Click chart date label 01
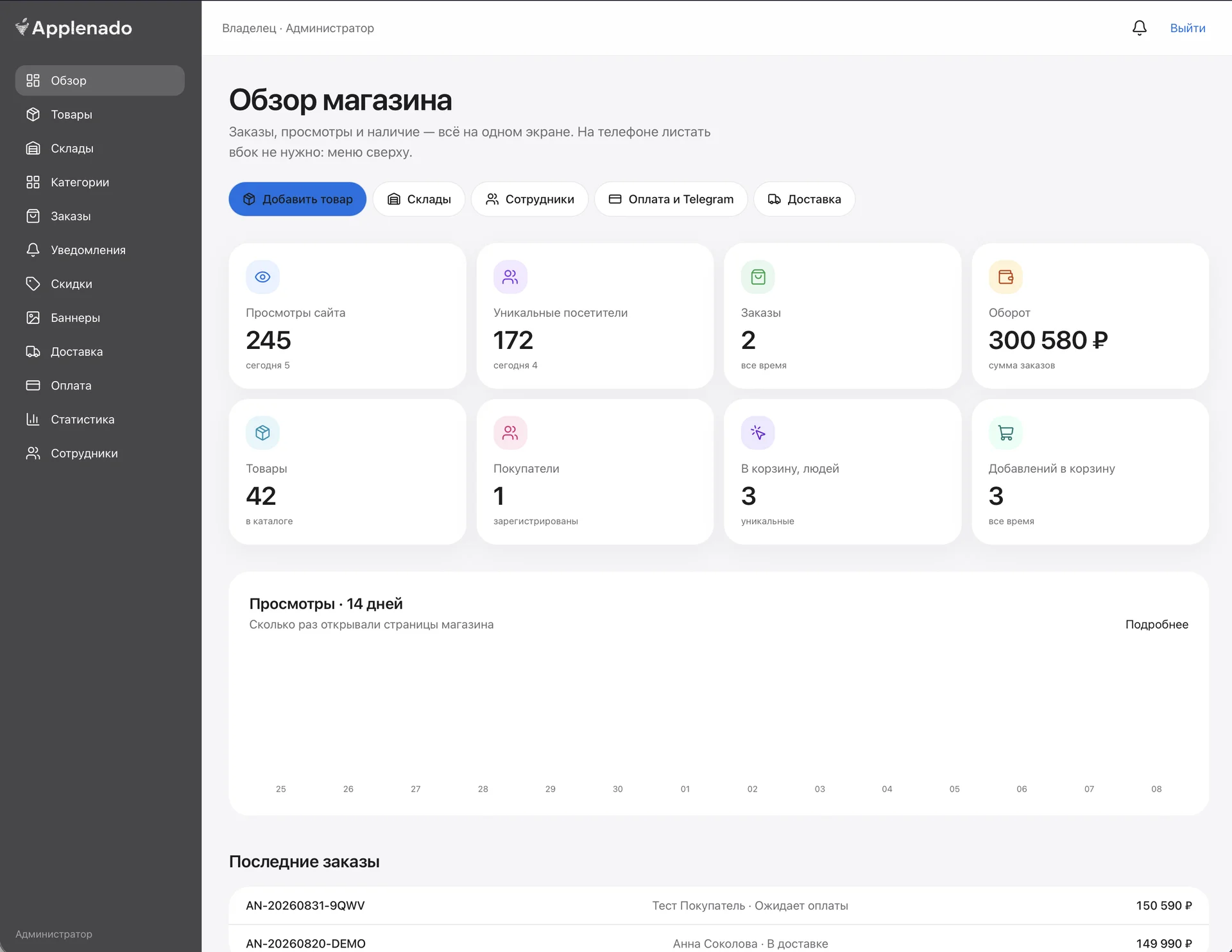Image resolution: width=1232 pixels, height=952 pixels. (685, 789)
